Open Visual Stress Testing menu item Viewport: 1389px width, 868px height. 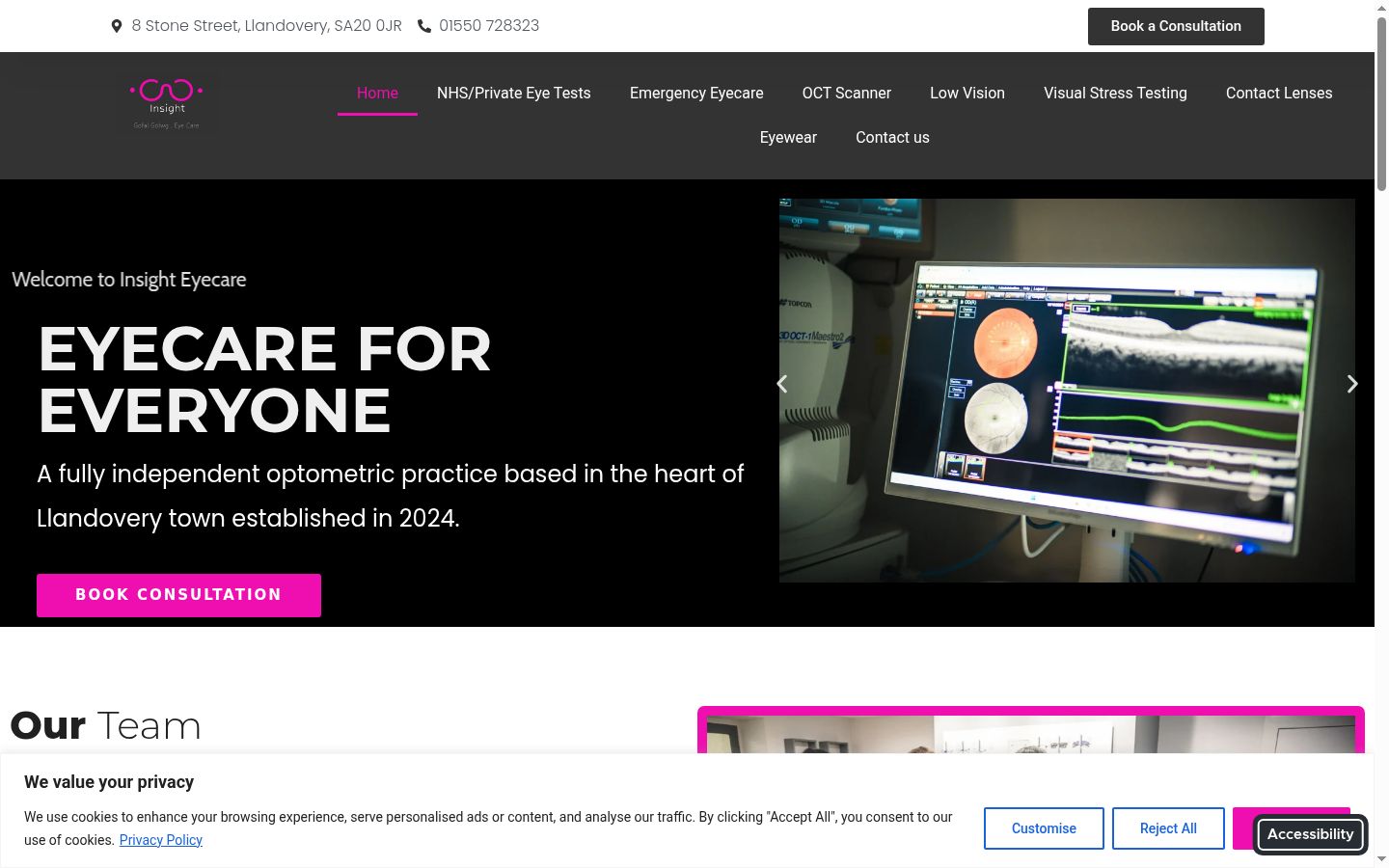[1115, 93]
